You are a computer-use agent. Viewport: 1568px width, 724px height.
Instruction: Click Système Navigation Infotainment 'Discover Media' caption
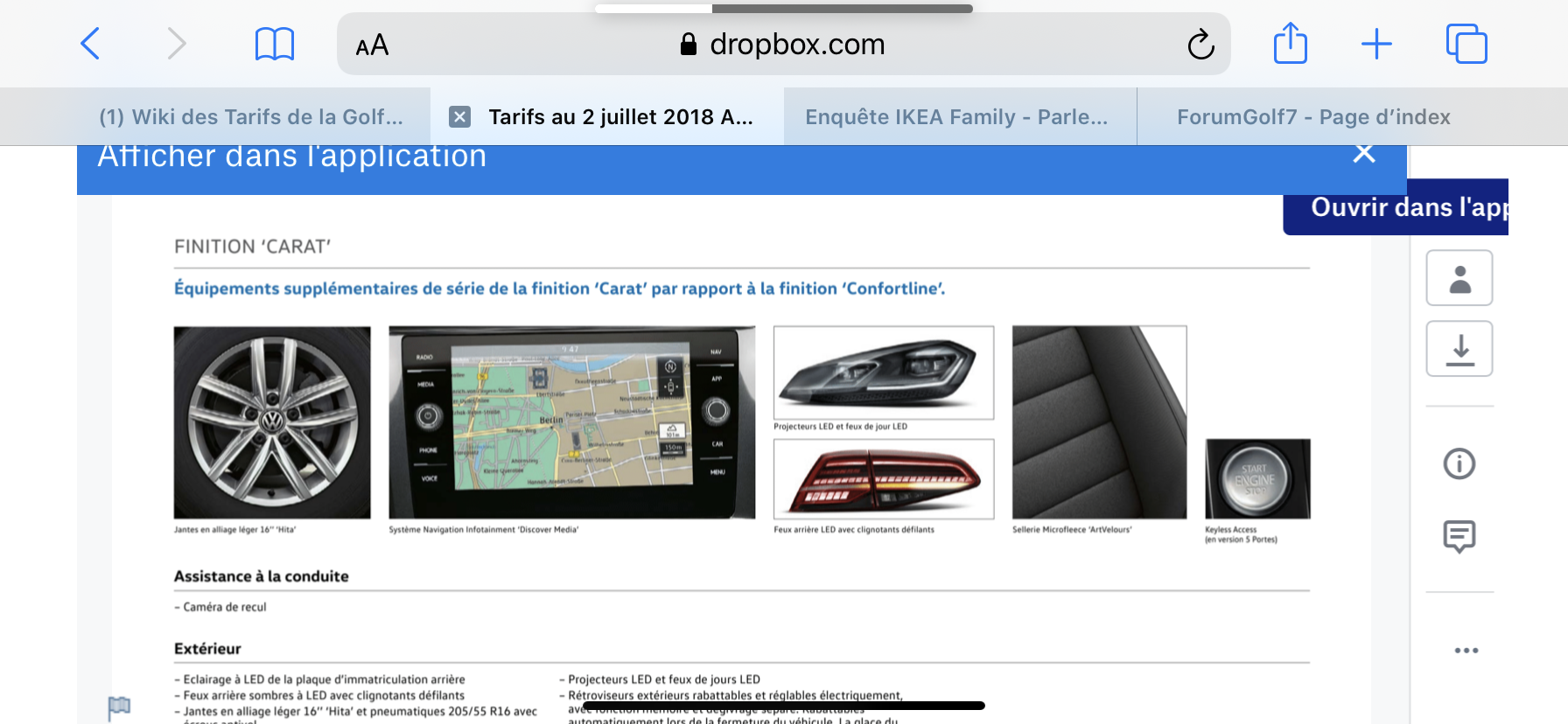(484, 530)
